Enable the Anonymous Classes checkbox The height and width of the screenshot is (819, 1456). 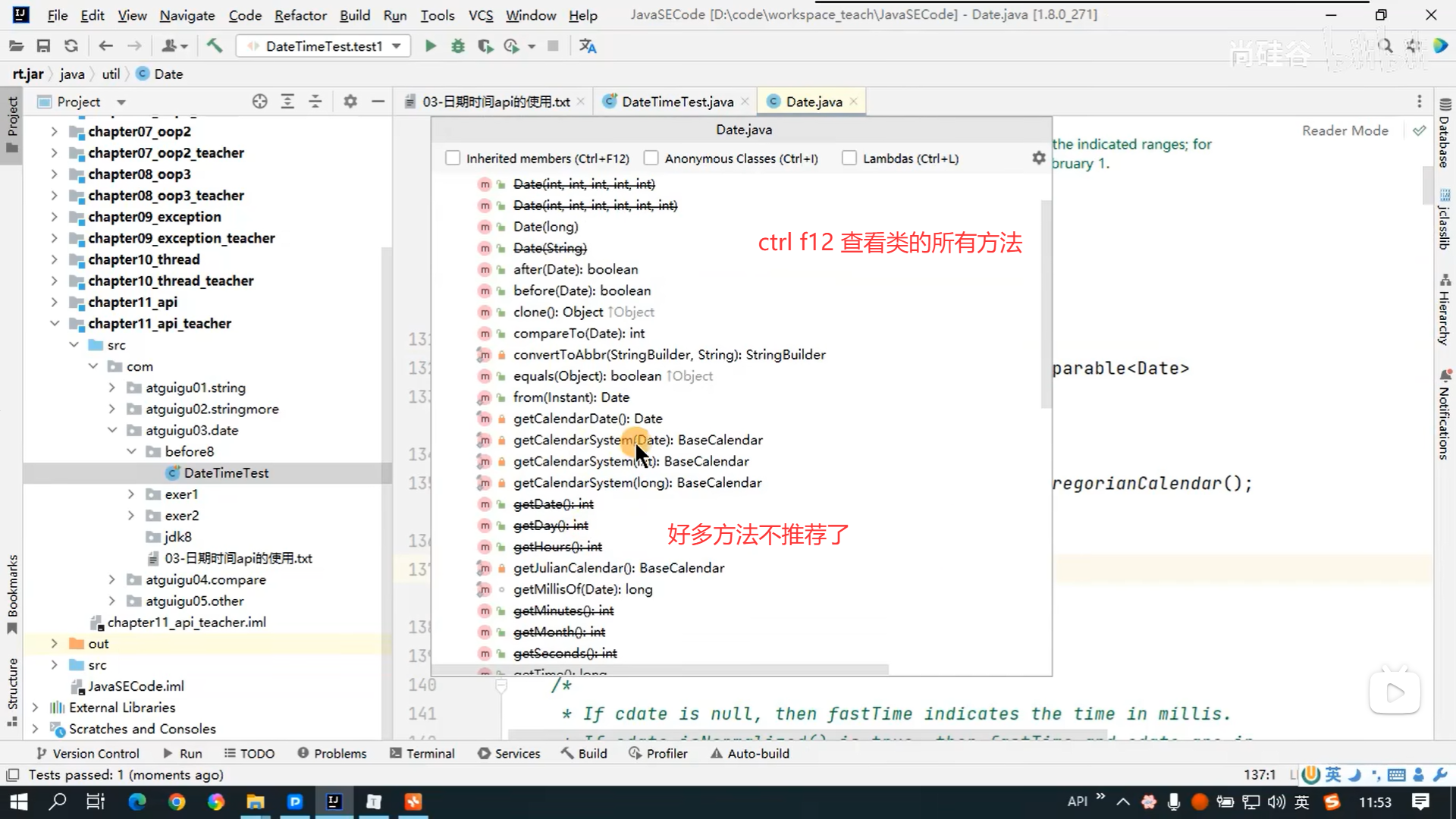pyautogui.click(x=651, y=158)
